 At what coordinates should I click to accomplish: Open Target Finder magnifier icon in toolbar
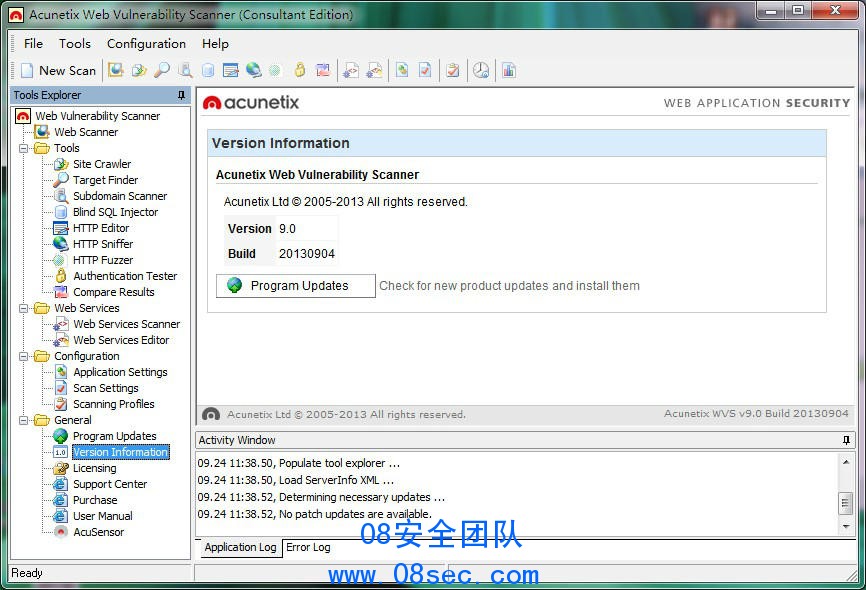[162, 70]
